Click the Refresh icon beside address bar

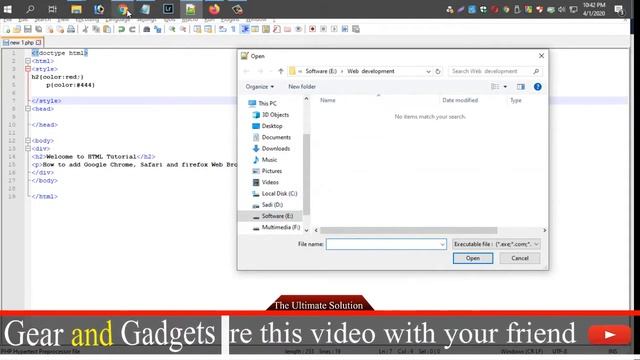coord(438,71)
